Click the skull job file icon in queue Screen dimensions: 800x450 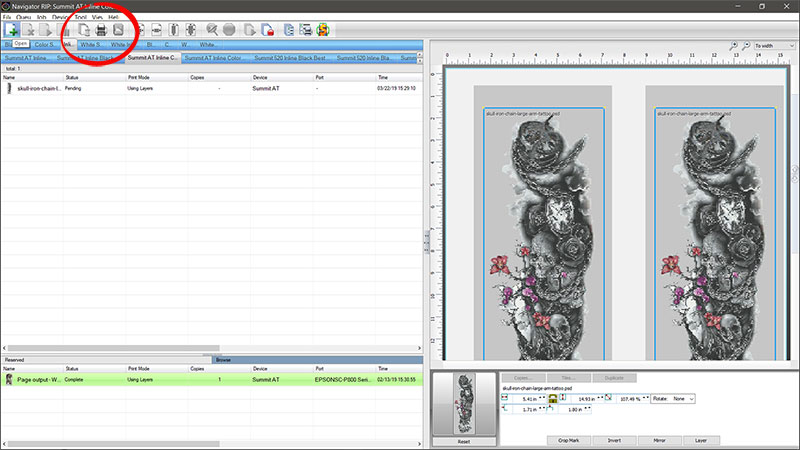[x=9, y=88]
